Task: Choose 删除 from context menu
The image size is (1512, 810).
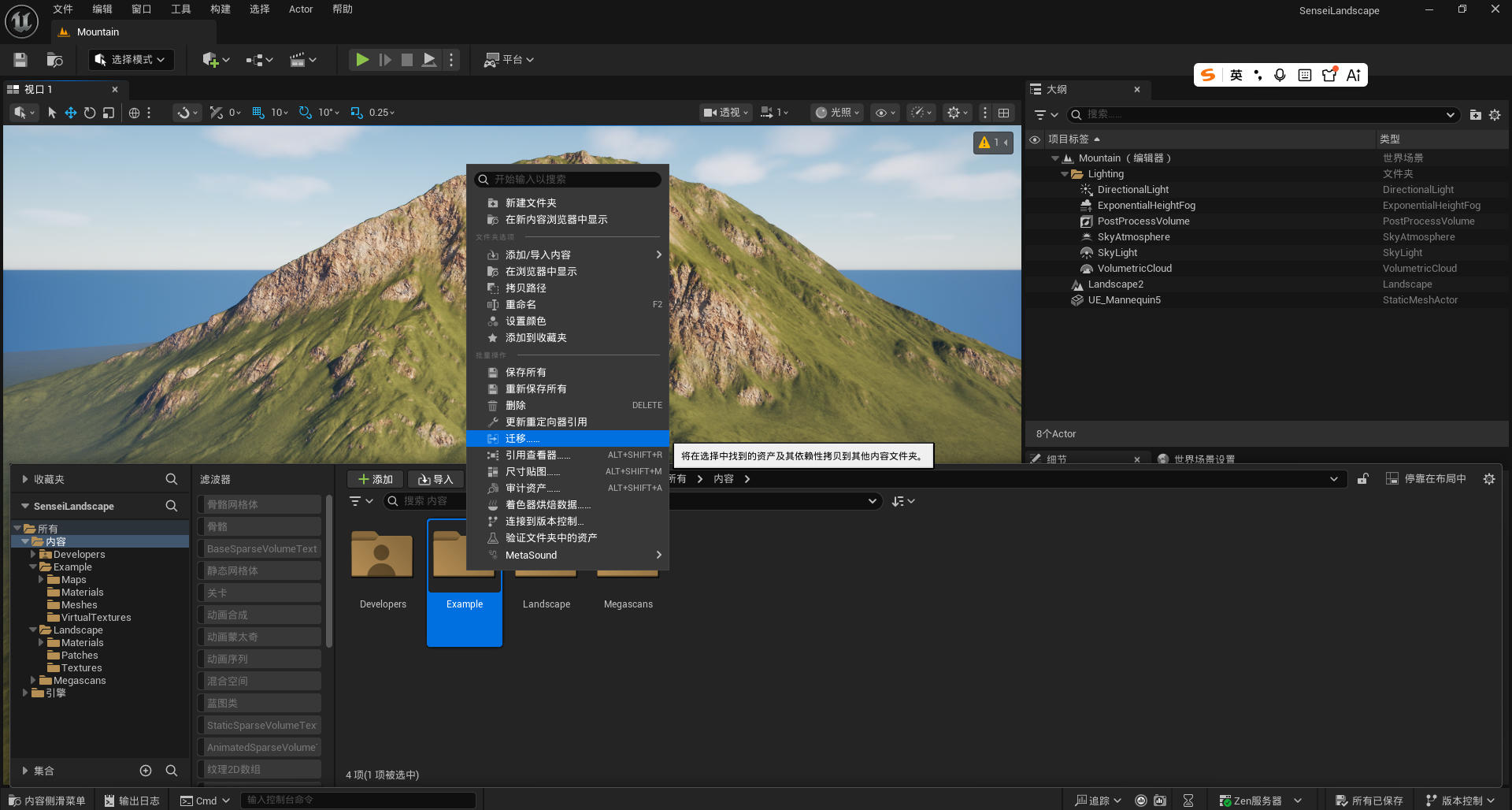Action: pos(568,406)
